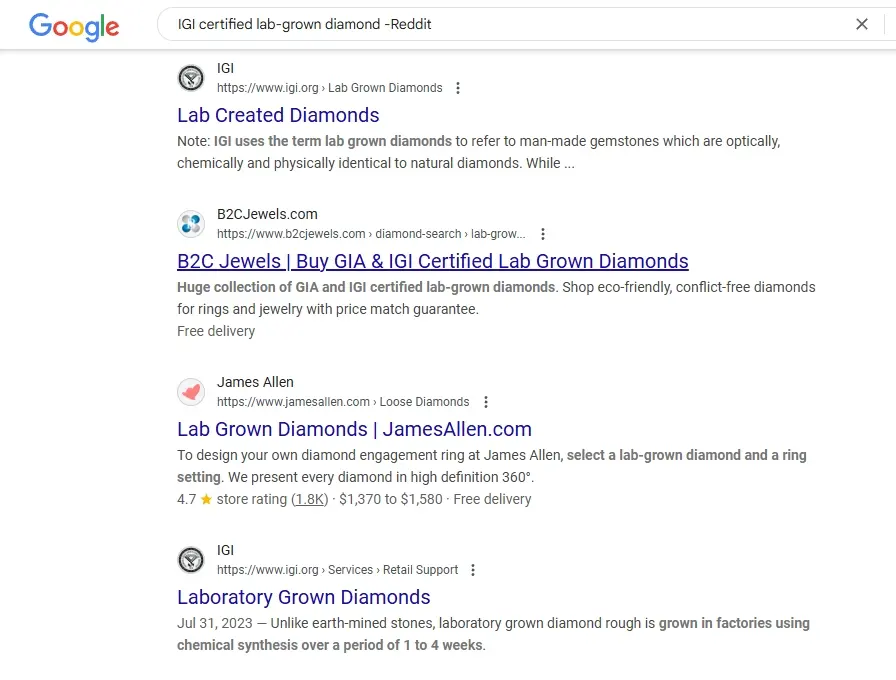Open the Lab Created Diamonds link
896x680 pixels.
point(278,115)
